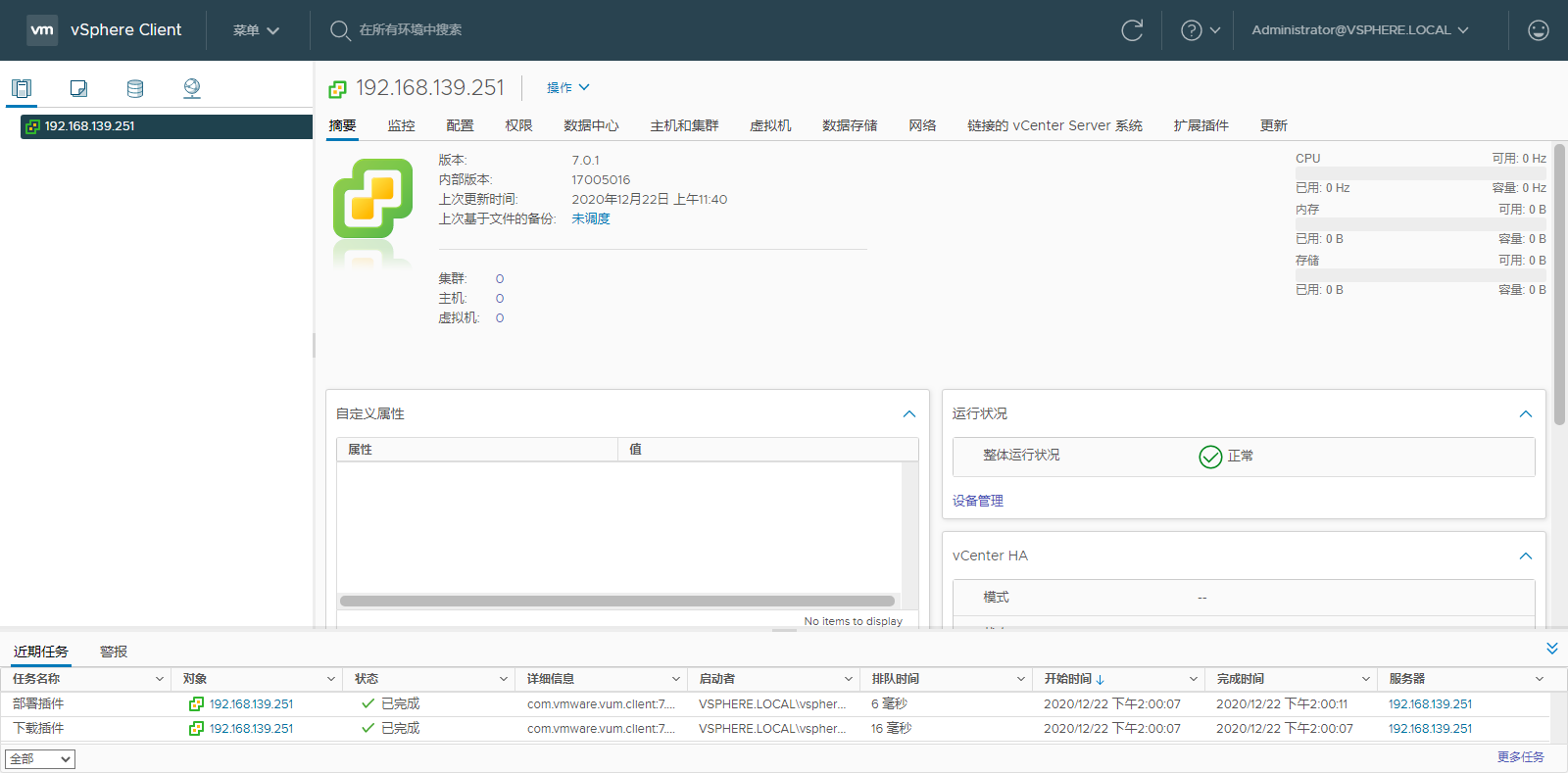This screenshot has width=1568, height=773.
Task: Click the 下载插件 task name
Action: (38, 728)
